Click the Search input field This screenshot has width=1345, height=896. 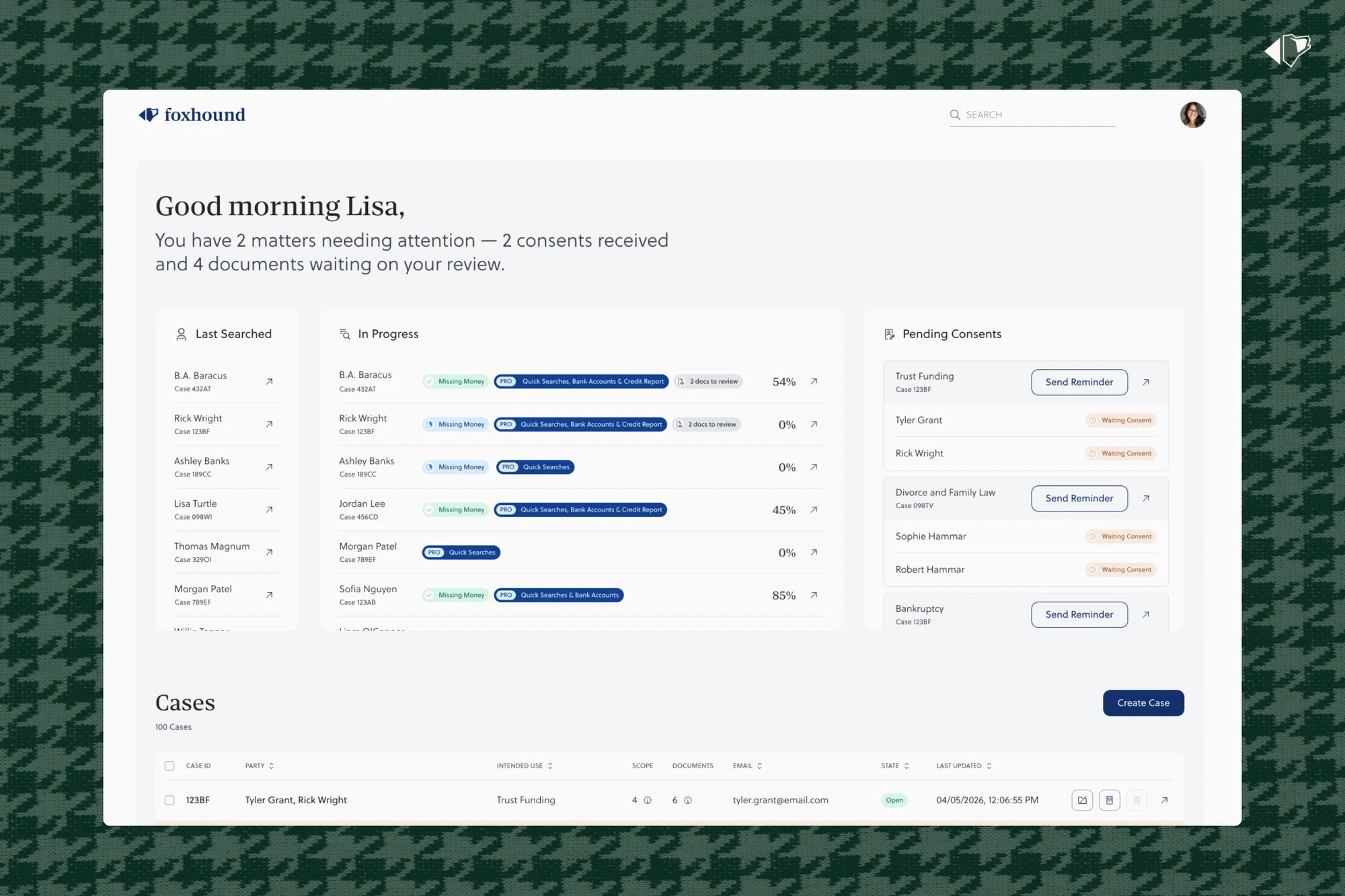pyautogui.click(x=1032, y=115)
